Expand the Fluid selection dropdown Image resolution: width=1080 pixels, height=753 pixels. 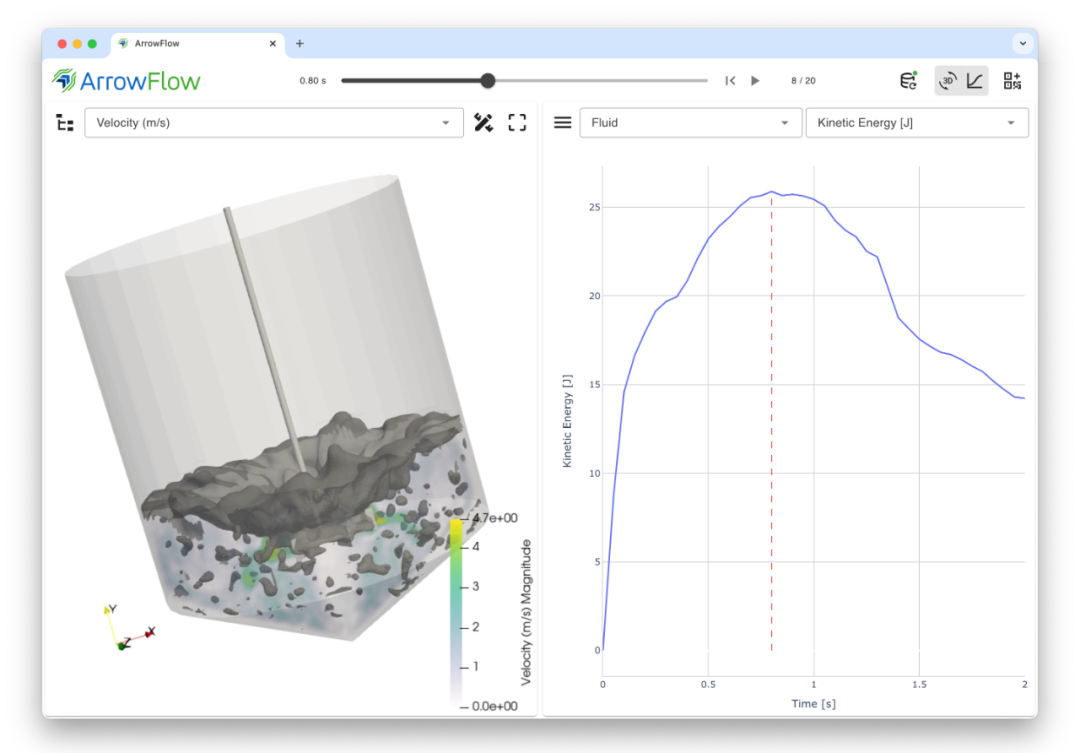click(x=690, y=123)
